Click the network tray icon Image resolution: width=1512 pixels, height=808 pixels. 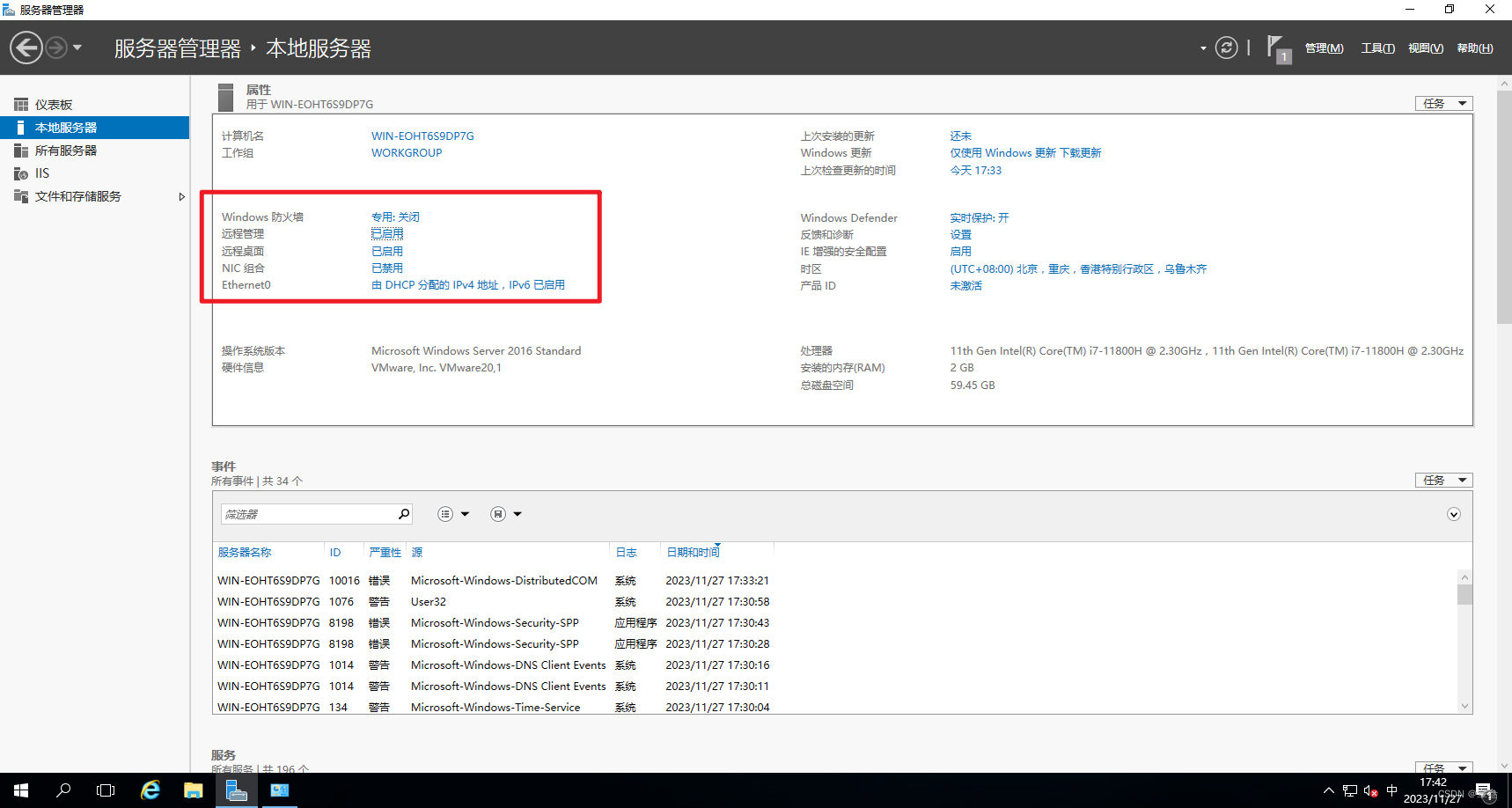point(1349,790)
